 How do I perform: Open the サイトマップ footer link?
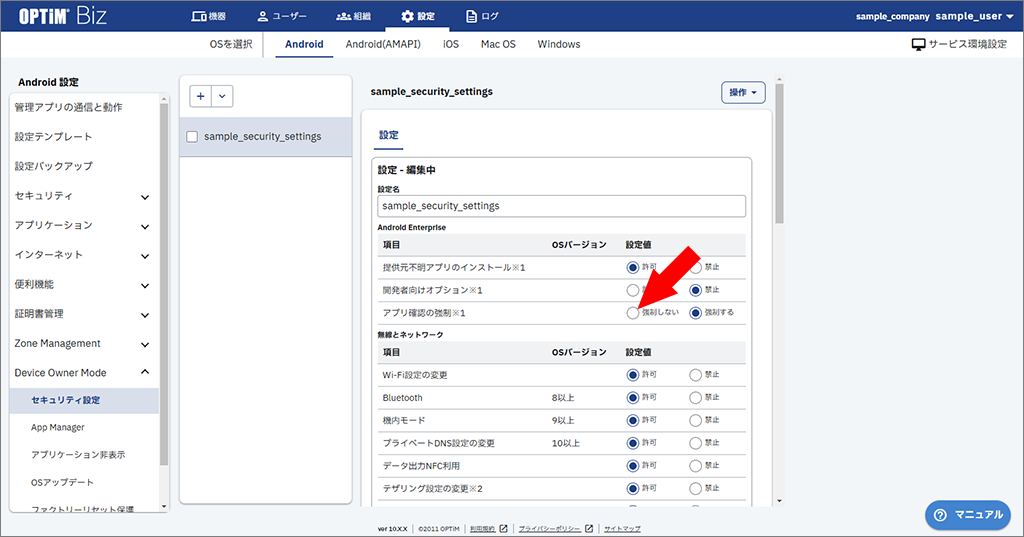622,529
